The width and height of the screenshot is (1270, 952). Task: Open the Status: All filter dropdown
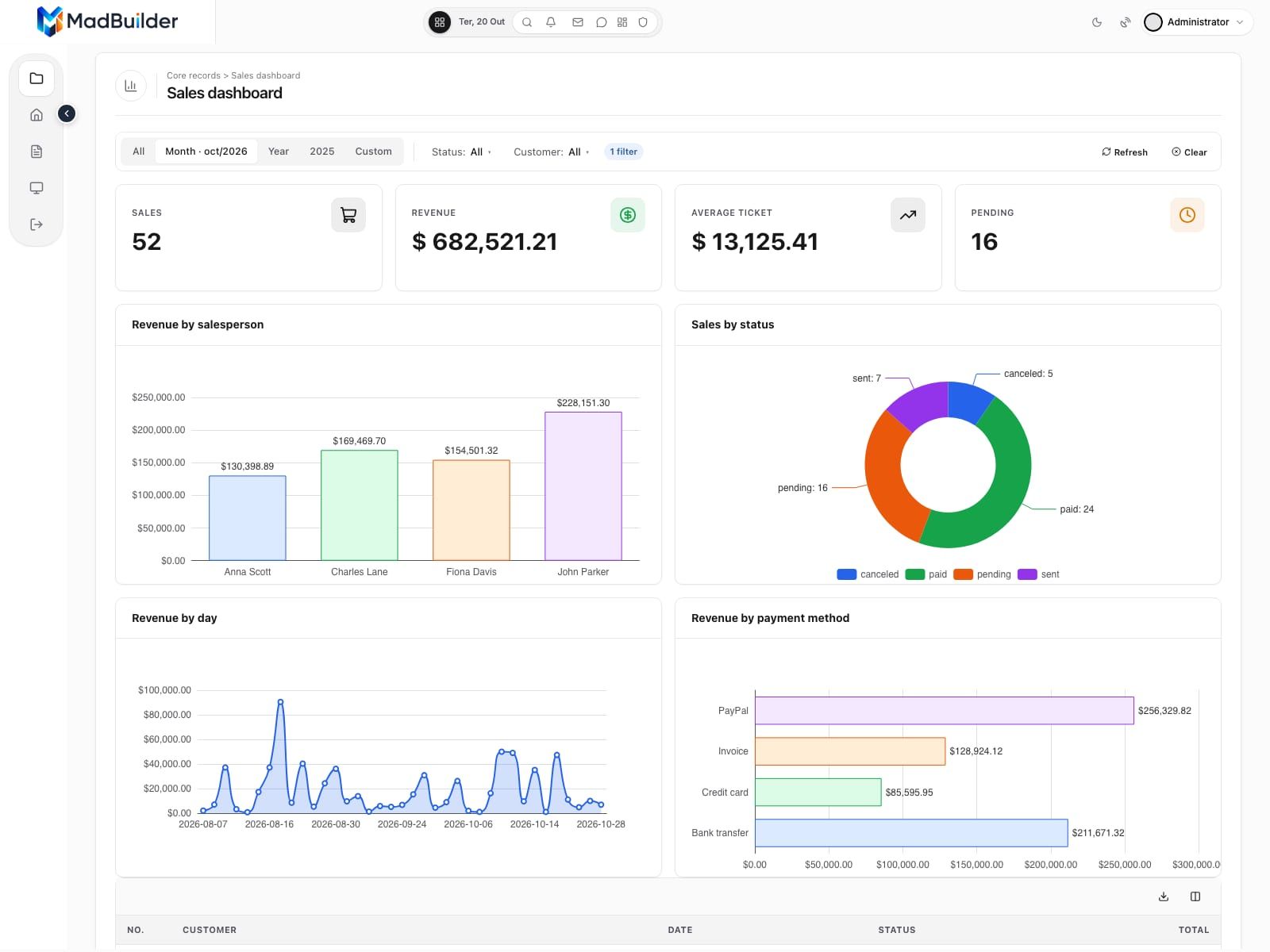(x=461, y=152)
